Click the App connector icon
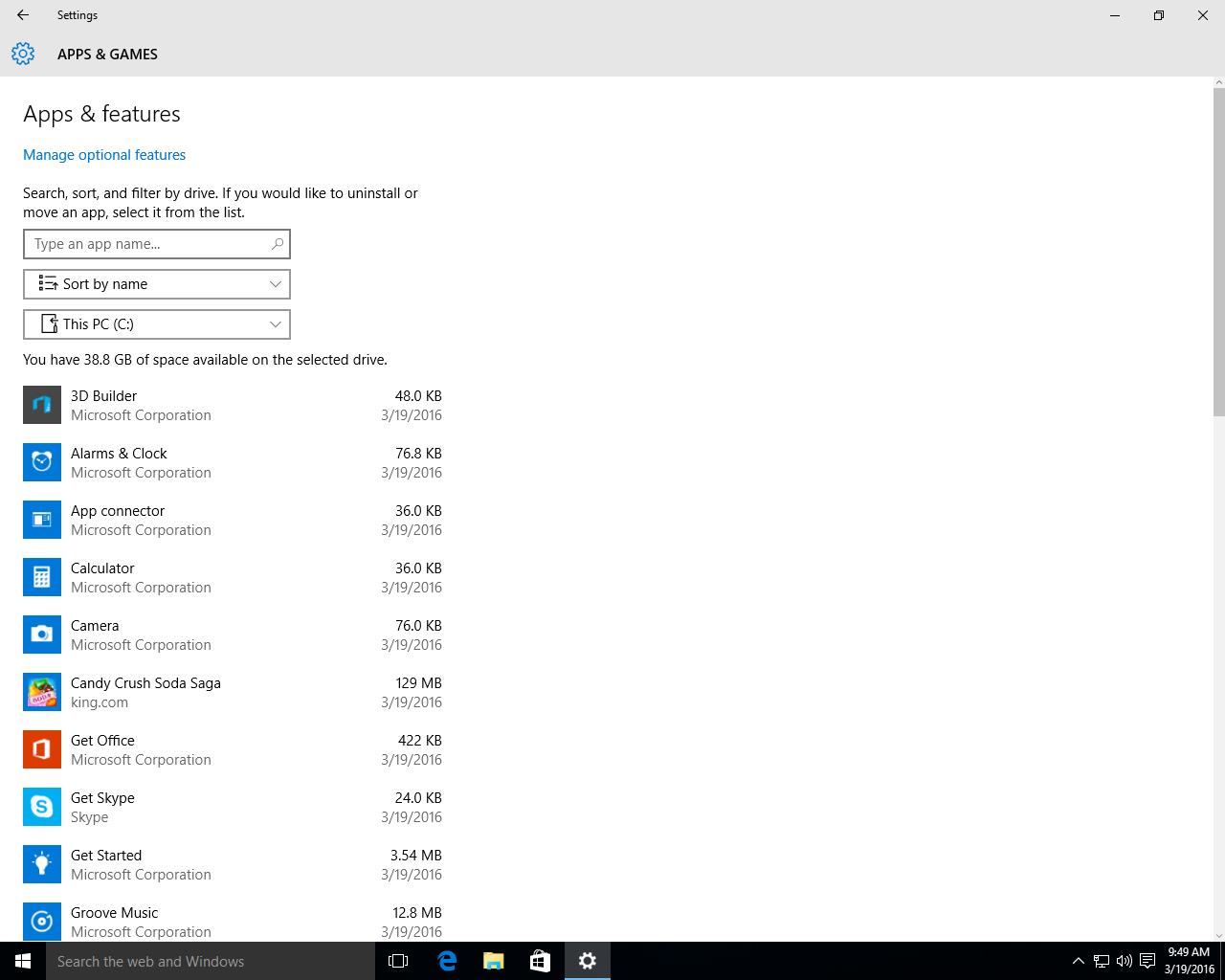The height and width of the screenshot is (980, 1225). pyautogui.click(x=42, y=520)
